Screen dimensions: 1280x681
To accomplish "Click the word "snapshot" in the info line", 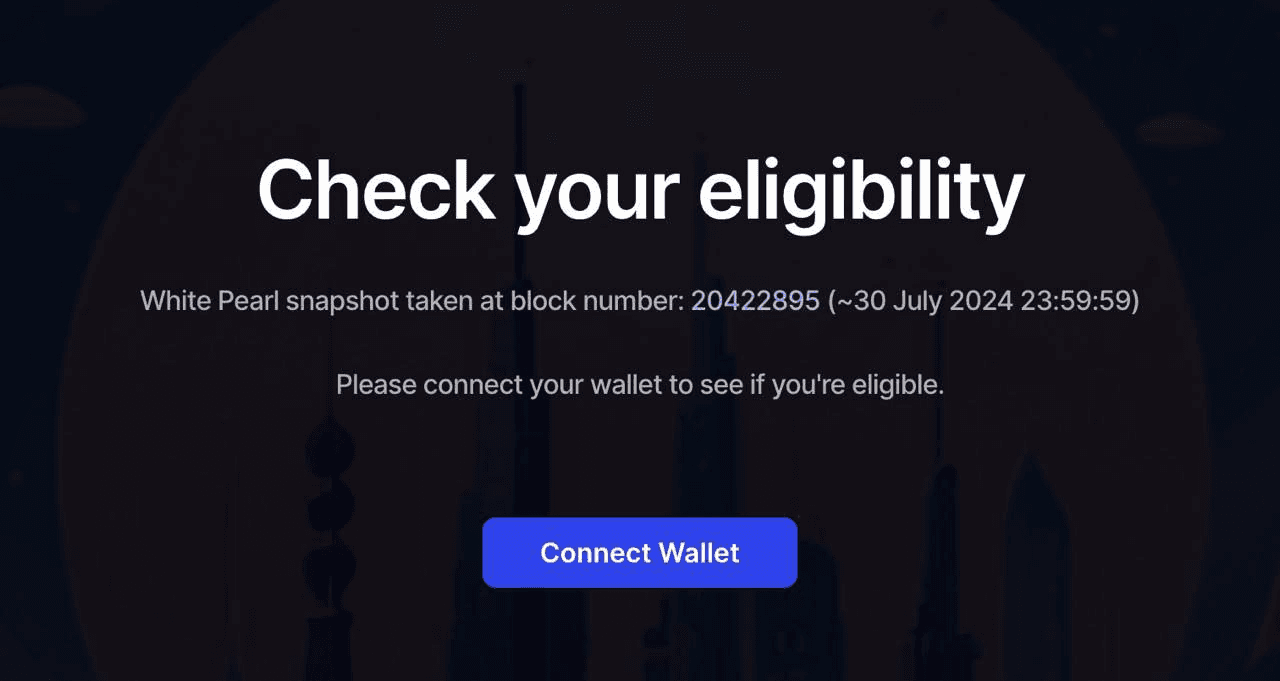I will [343, 300].
